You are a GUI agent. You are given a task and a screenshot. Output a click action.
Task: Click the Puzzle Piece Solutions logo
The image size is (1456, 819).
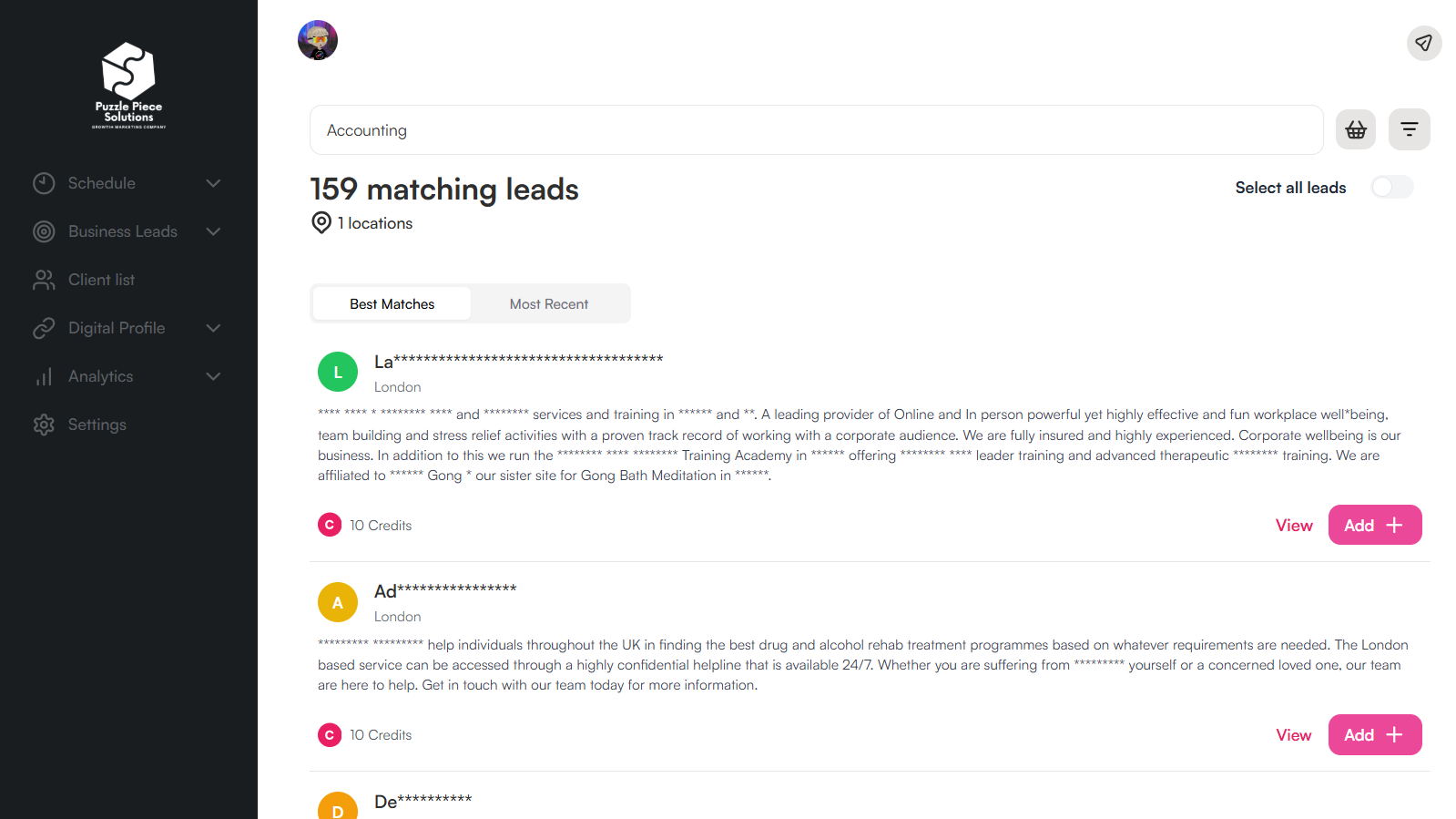[128, 85]
